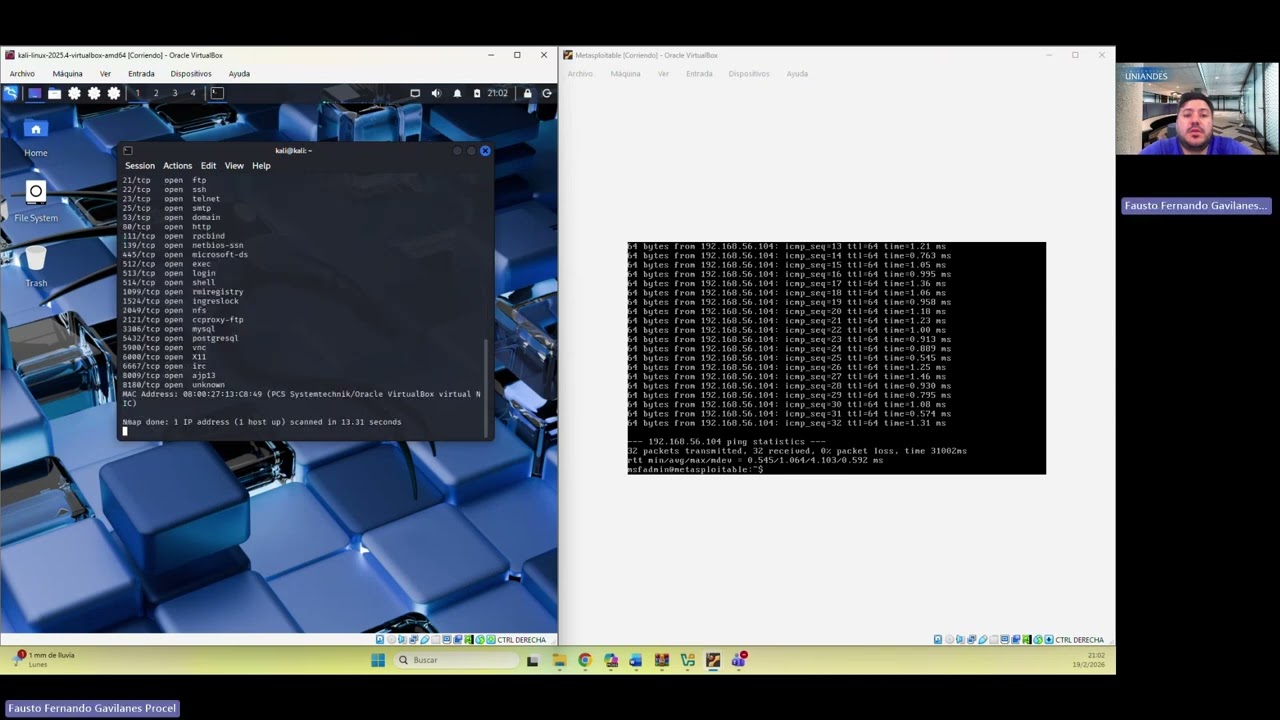Image resolution: width=1280 pixels, height=720 pixels.
Task: Click the '3306/tcp open mysql' line
Action: pyautogui.click(x=169, y=329)
